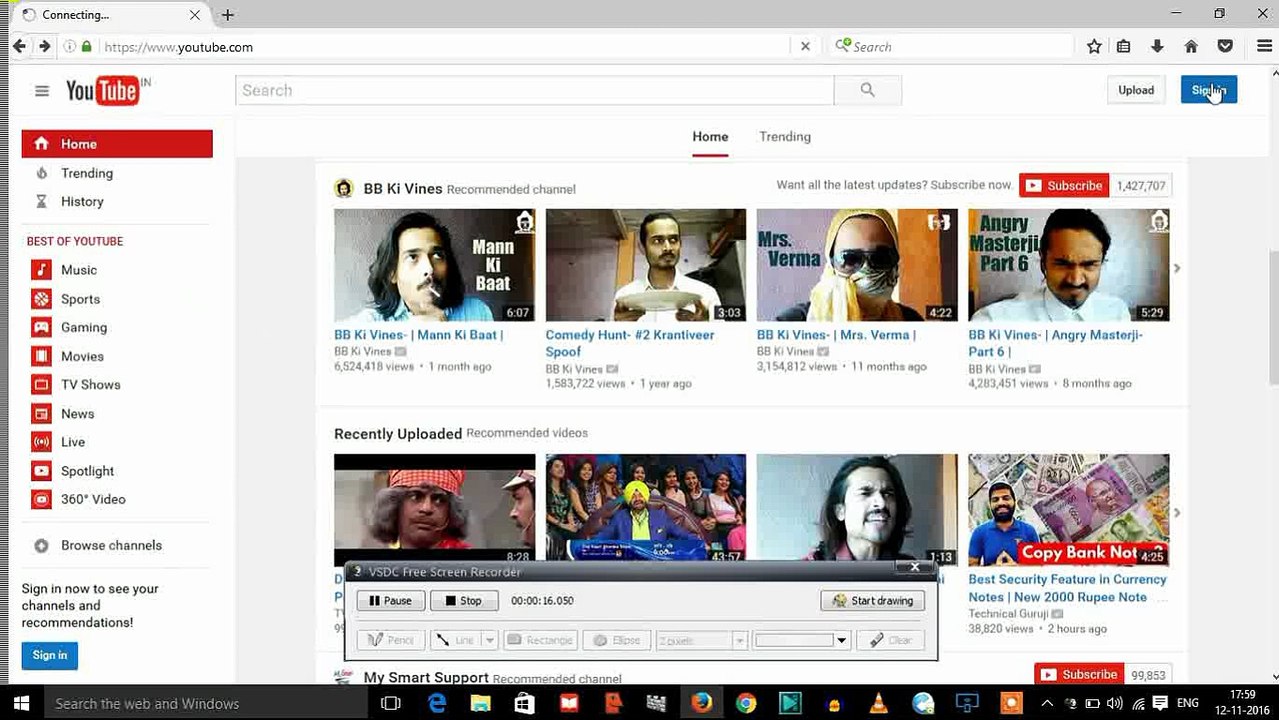Viewport: 1279px width, 720px height.
Task: Click the Connecting... browser tab
Action: [x=109, y=15]
